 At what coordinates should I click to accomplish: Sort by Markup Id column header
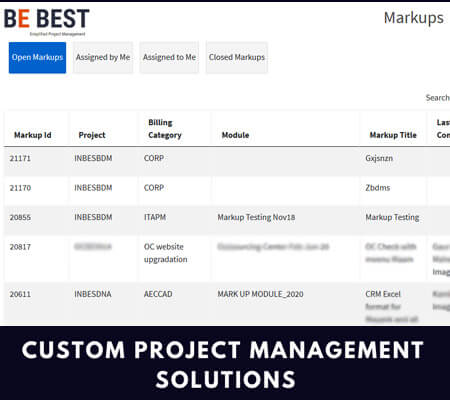(x=33, y=135)
